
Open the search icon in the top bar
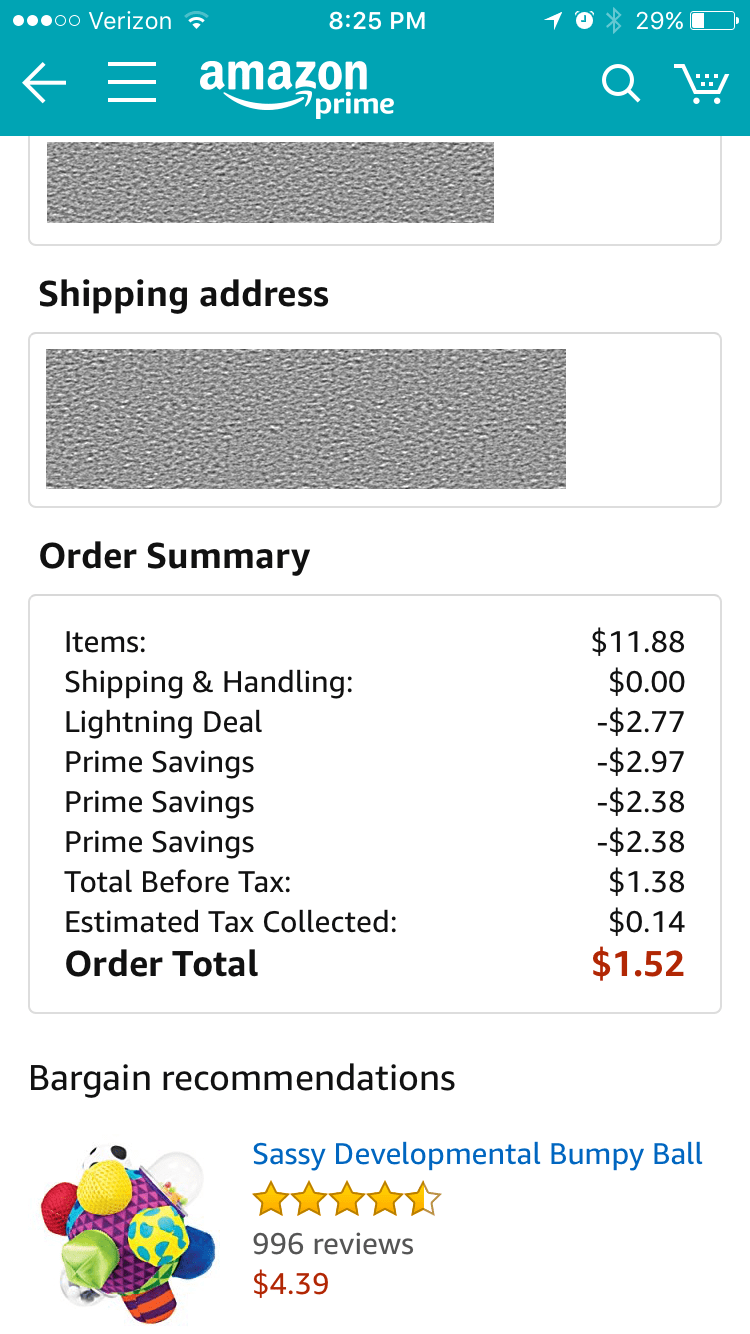click(620, 84)
